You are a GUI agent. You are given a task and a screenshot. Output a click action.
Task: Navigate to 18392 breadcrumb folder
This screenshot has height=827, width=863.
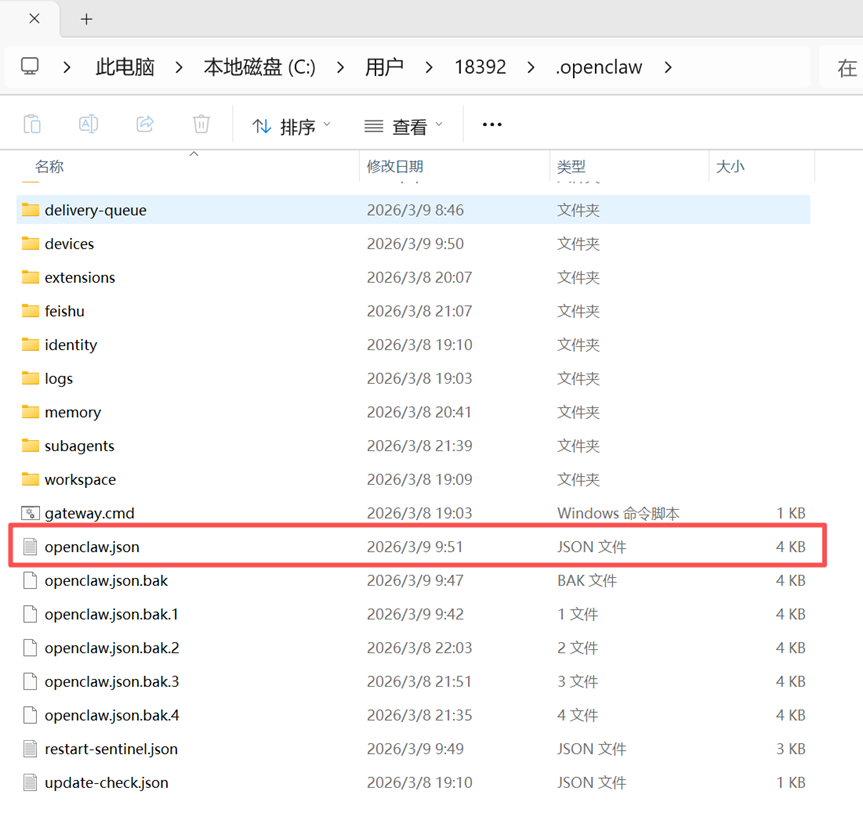coord(480,67)
